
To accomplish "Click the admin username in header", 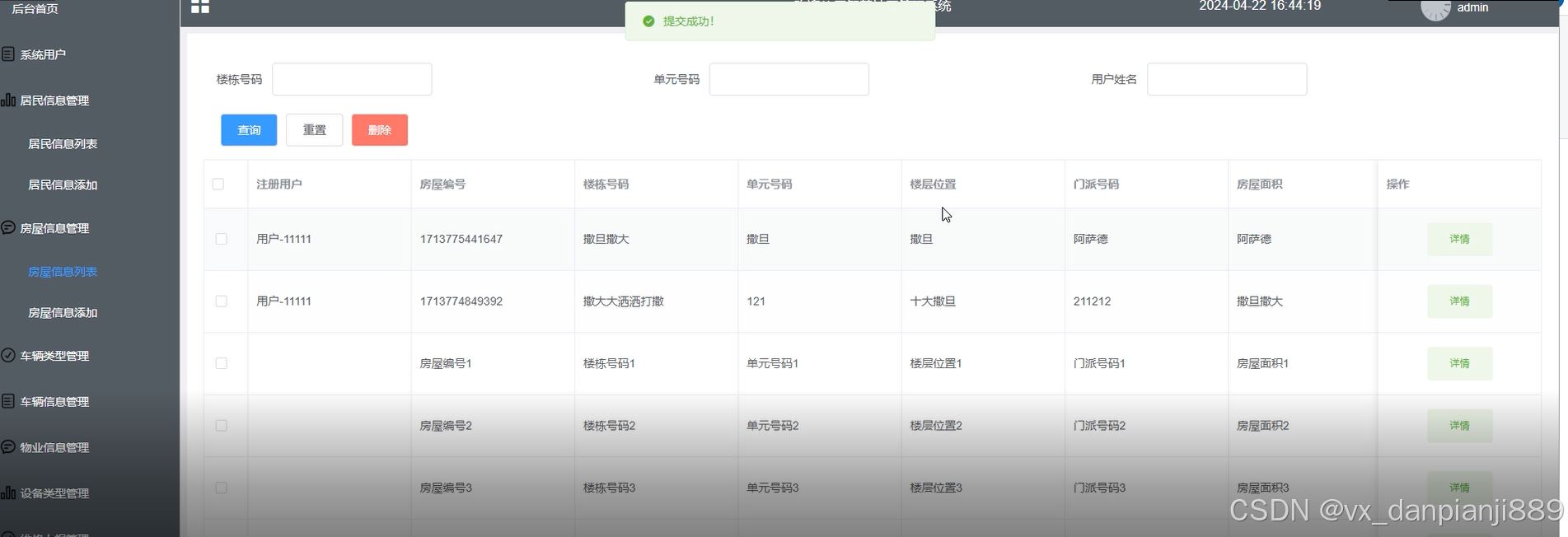I will (x=1473, y=7).
